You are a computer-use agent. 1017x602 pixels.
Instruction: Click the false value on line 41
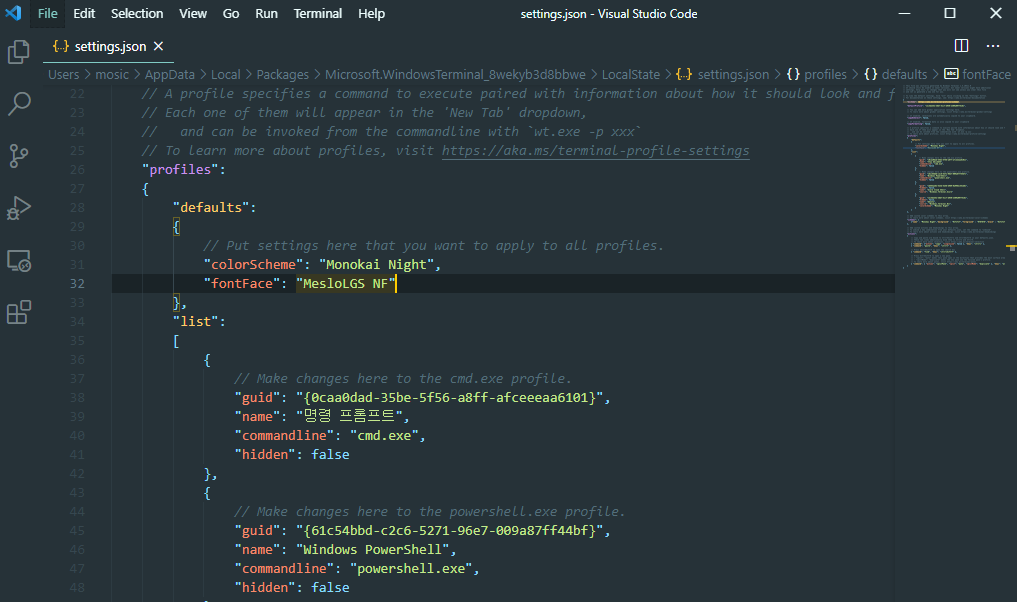coord(330,455)
